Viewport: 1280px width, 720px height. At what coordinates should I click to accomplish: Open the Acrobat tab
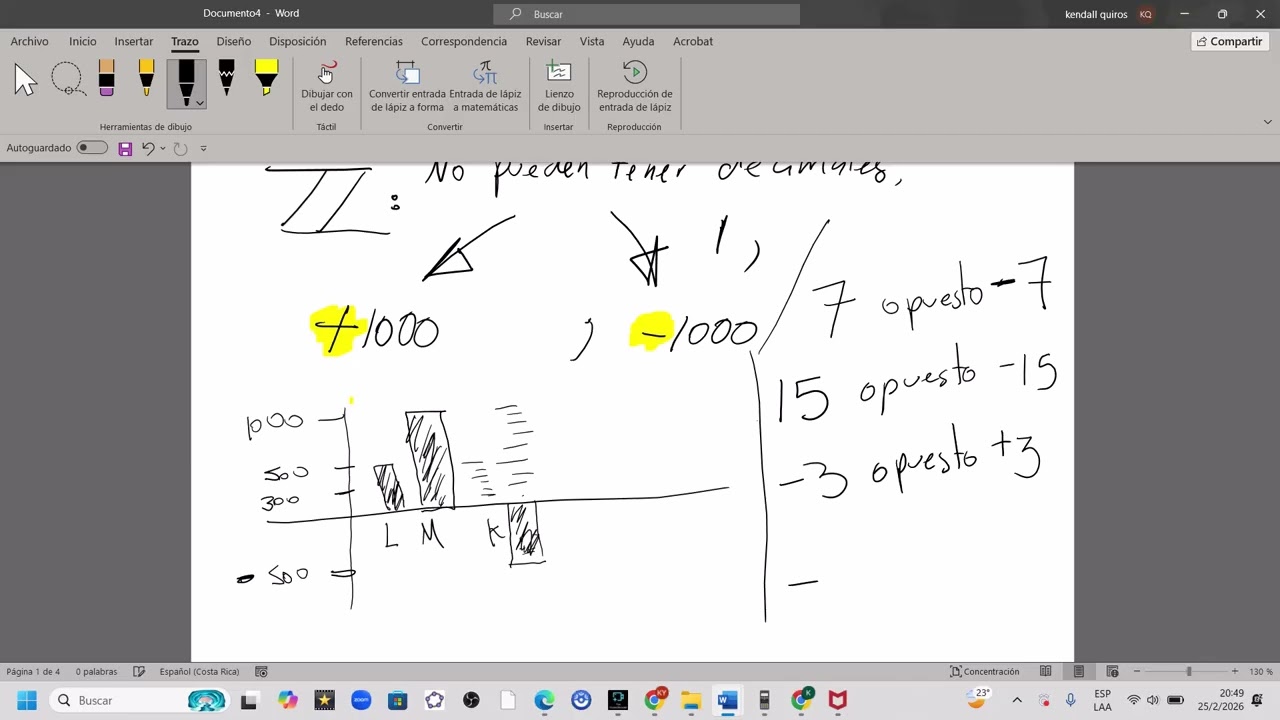693,41
